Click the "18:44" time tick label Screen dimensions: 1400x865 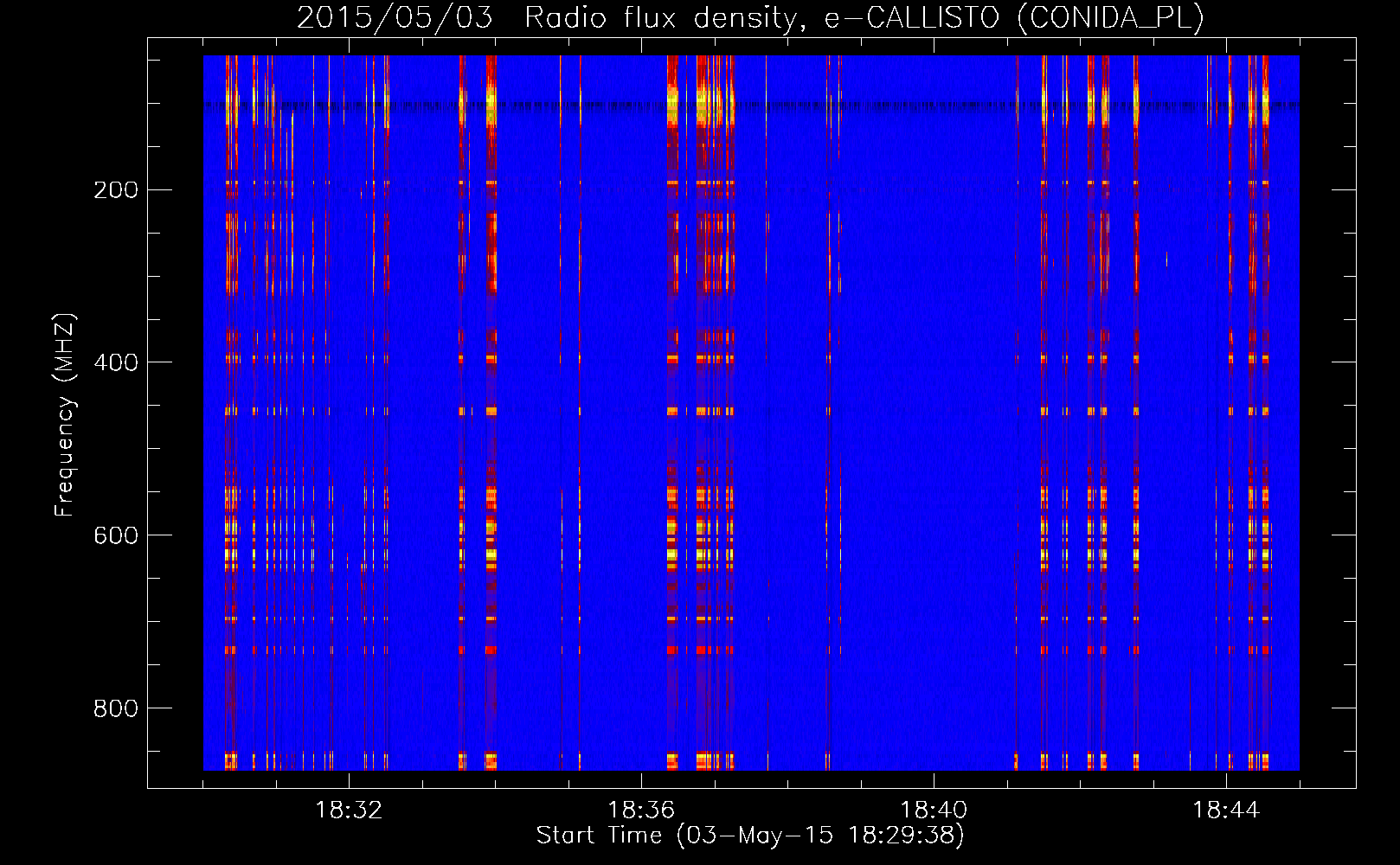tap(1226, 811)
